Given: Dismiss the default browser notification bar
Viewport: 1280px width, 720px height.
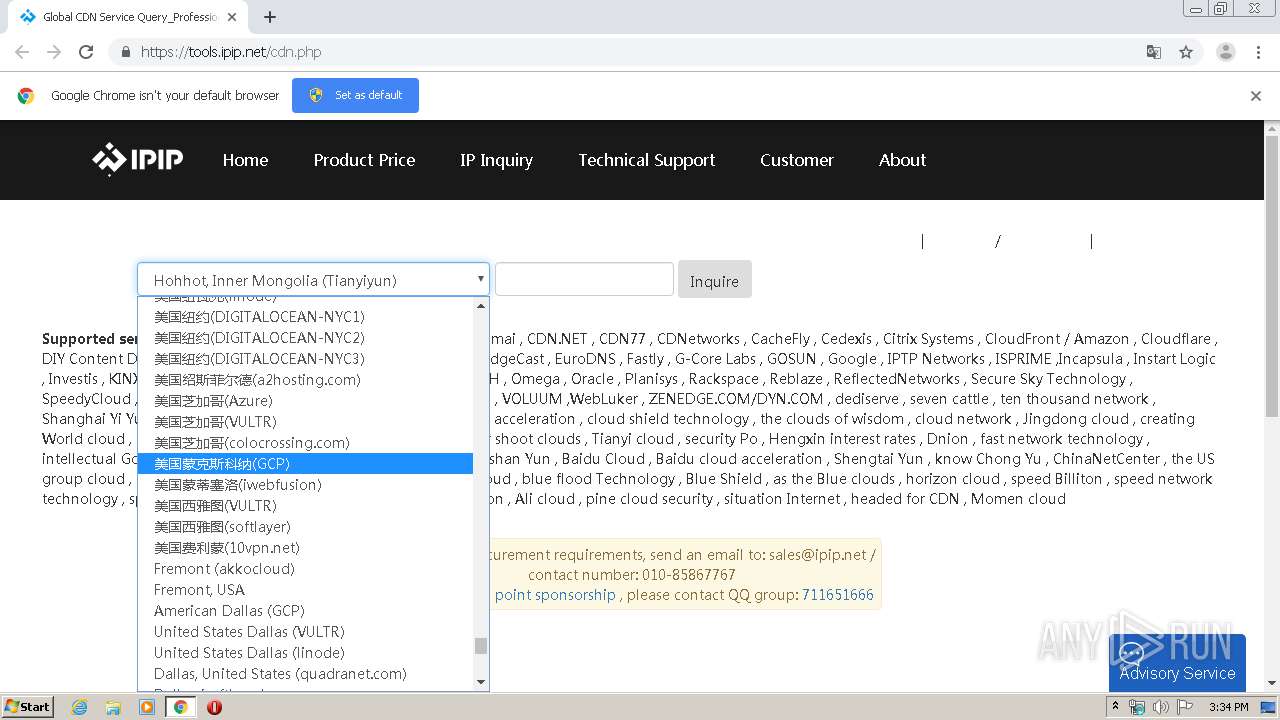Looking at the screenshot, I should click(x=1255, y=96).
